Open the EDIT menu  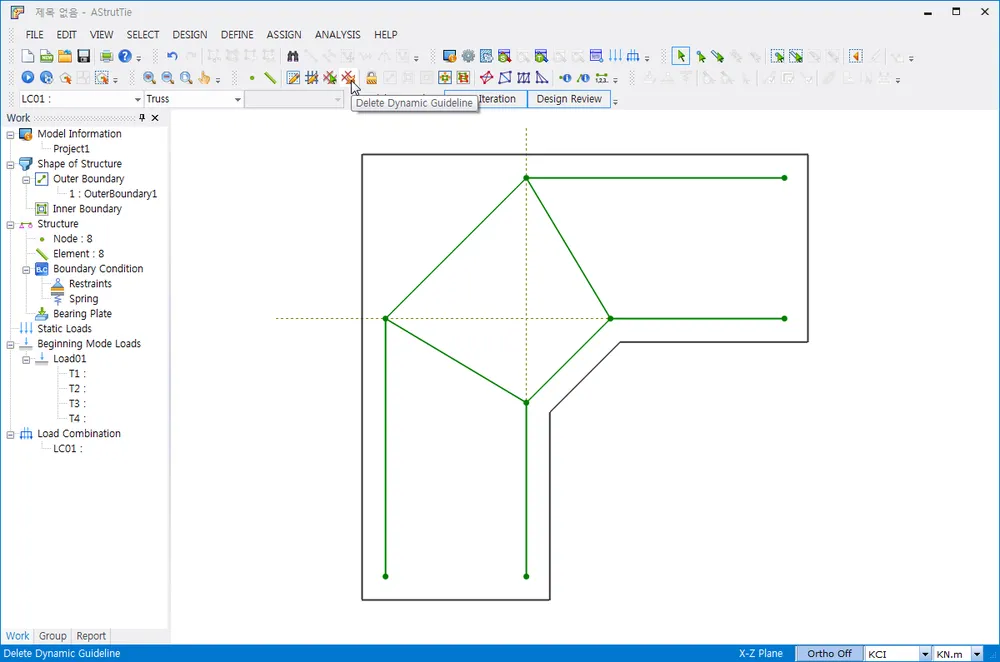point(66,34)
